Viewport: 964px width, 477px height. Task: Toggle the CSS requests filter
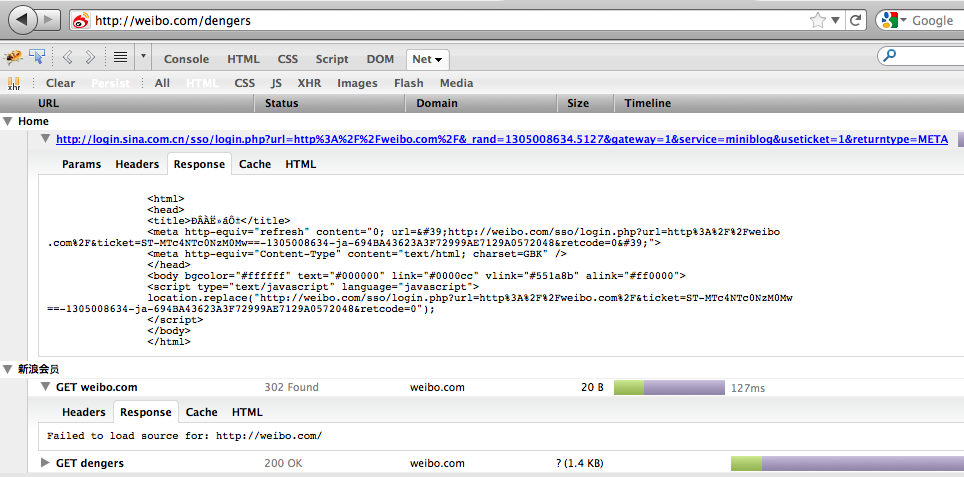(245, 83)
